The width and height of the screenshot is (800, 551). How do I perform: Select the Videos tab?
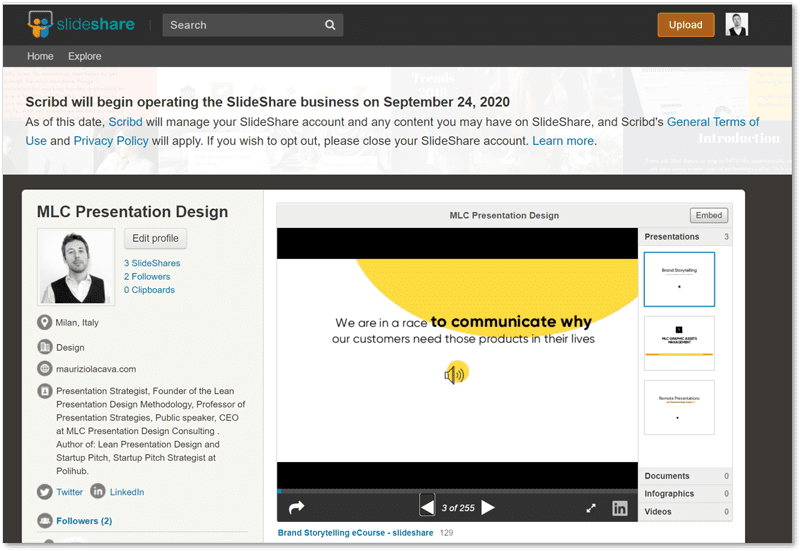coord(686,512)
